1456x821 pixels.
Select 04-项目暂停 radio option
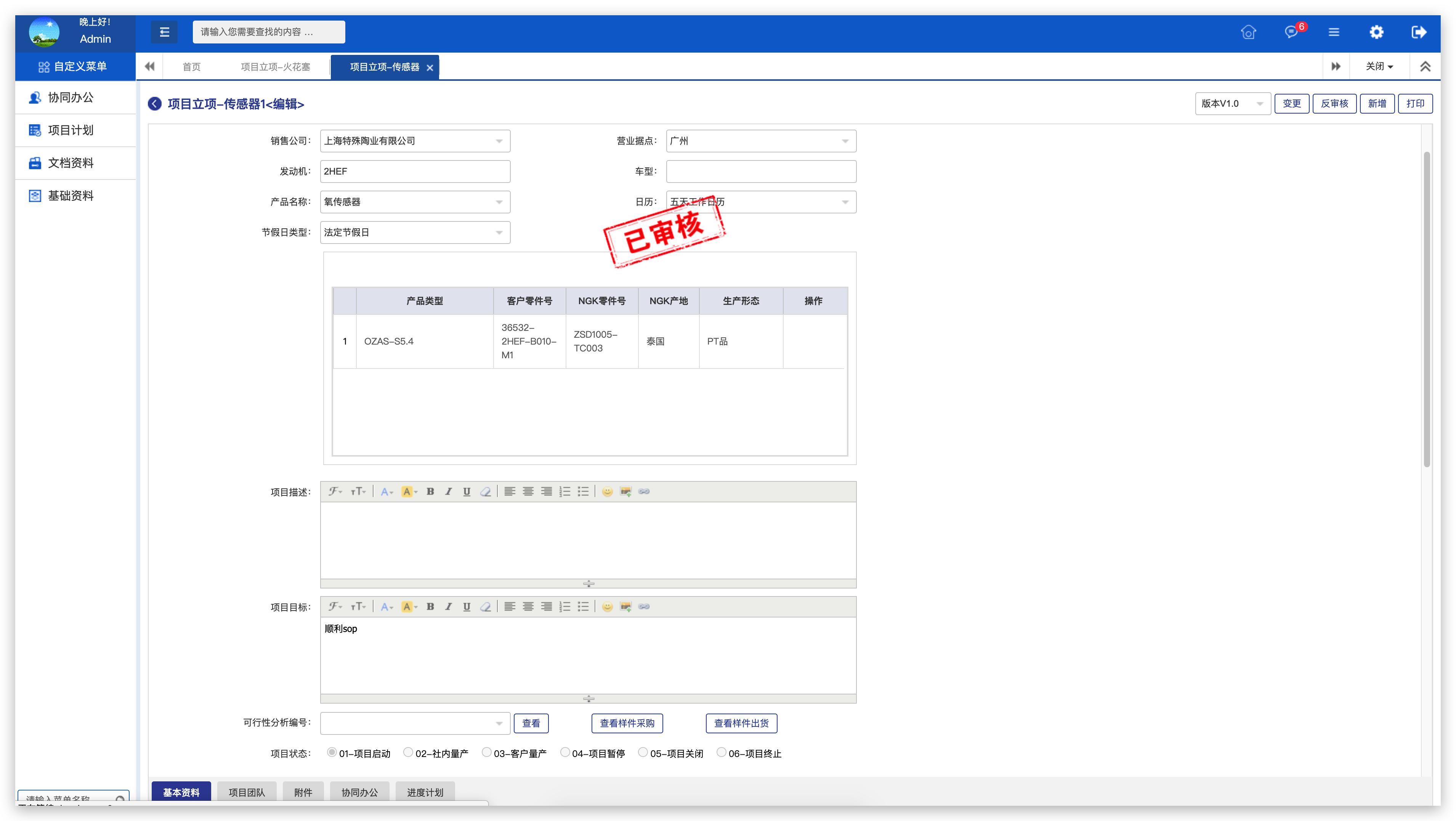(x=564, y=752)
